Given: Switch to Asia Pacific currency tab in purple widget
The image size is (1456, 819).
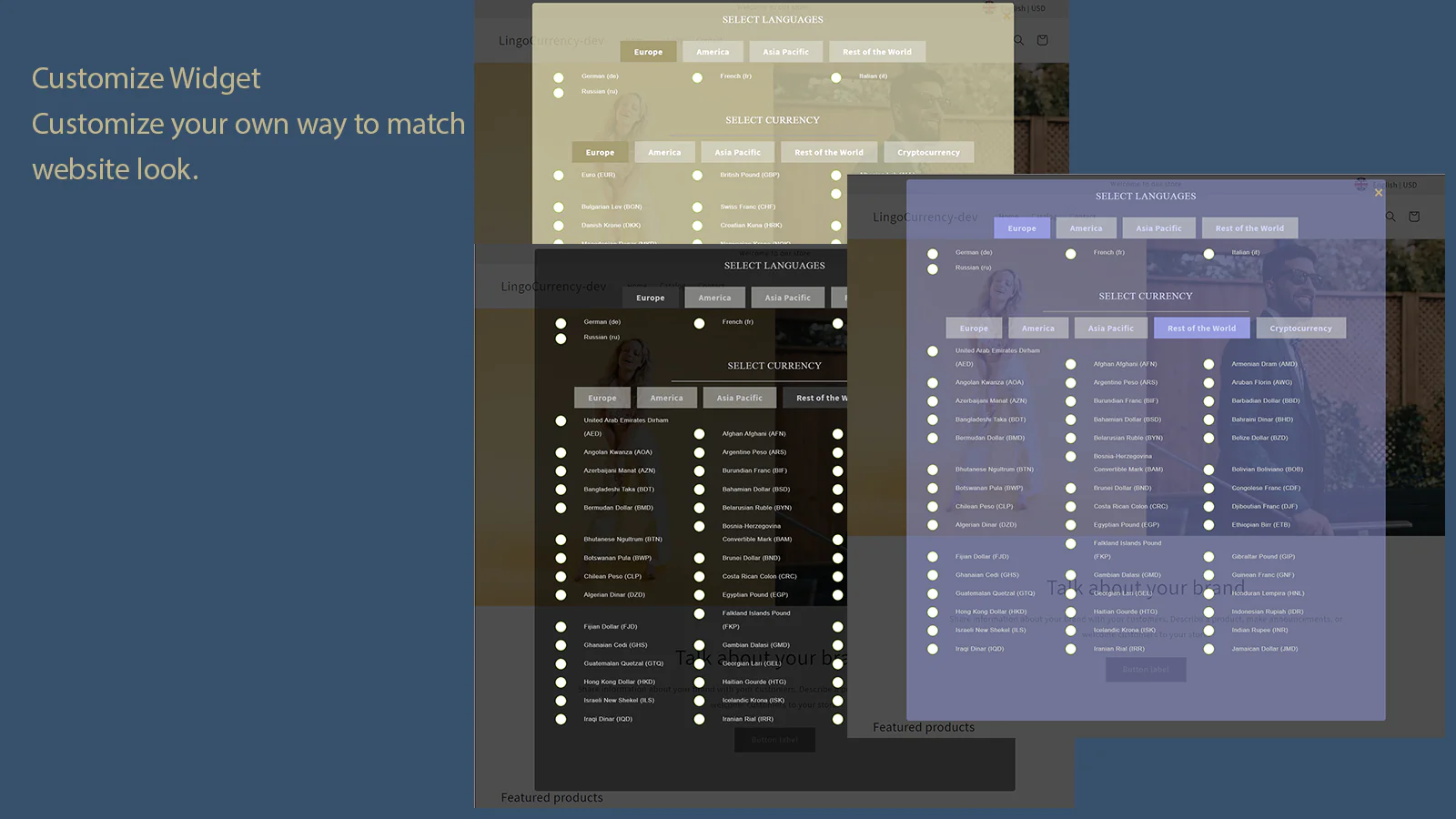Looking at the screenshot, I should click(x=1111, y=329).
